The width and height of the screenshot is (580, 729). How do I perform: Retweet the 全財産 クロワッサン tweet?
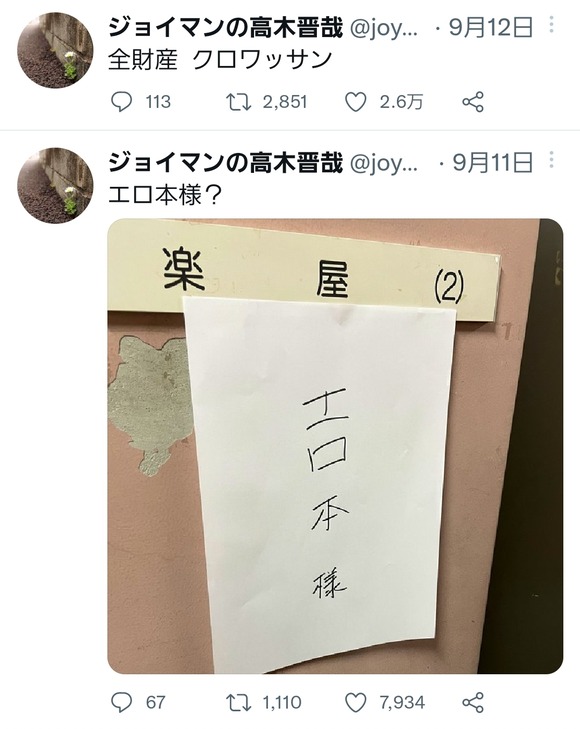(x=238, y=102)
